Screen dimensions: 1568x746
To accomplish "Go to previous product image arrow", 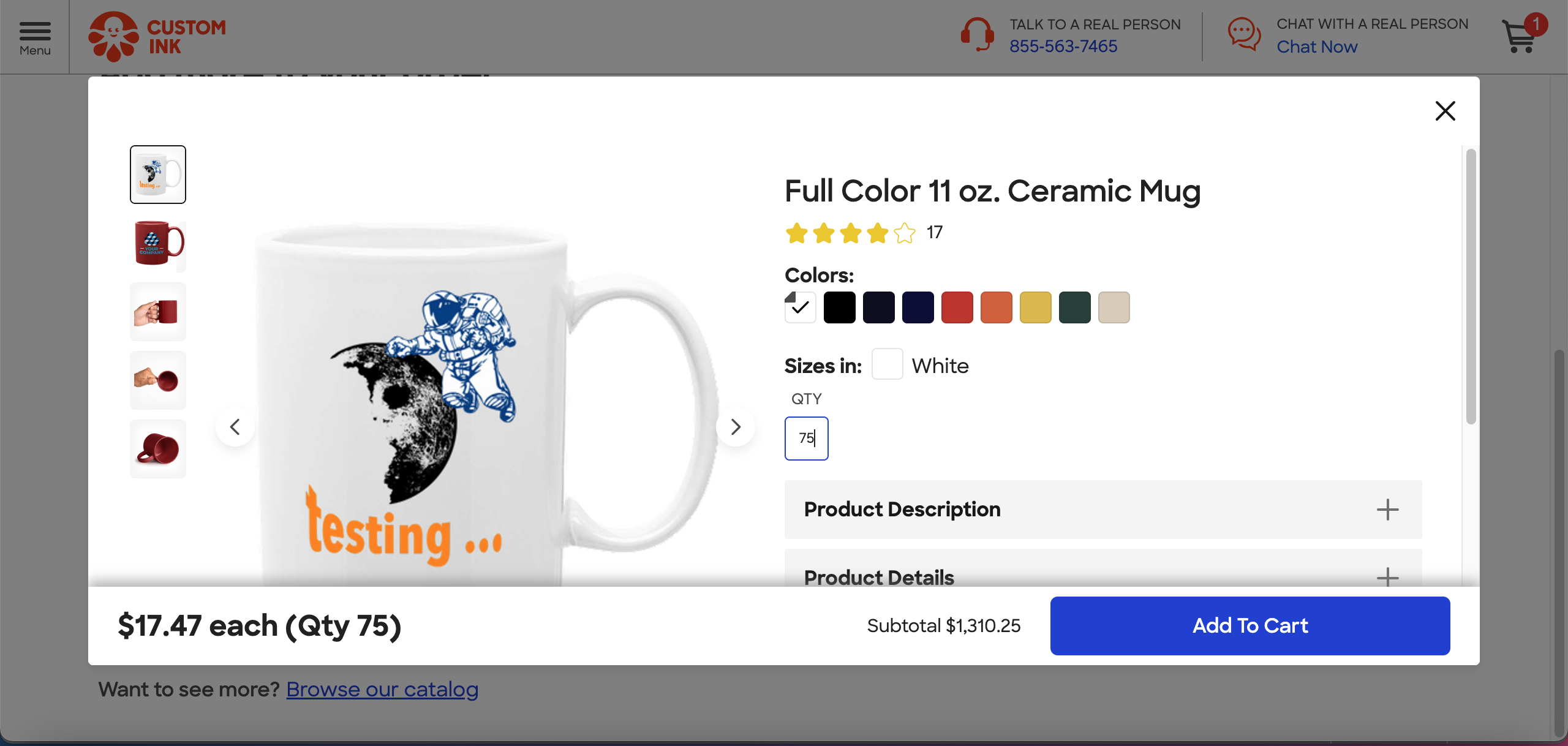I will 235,427.
